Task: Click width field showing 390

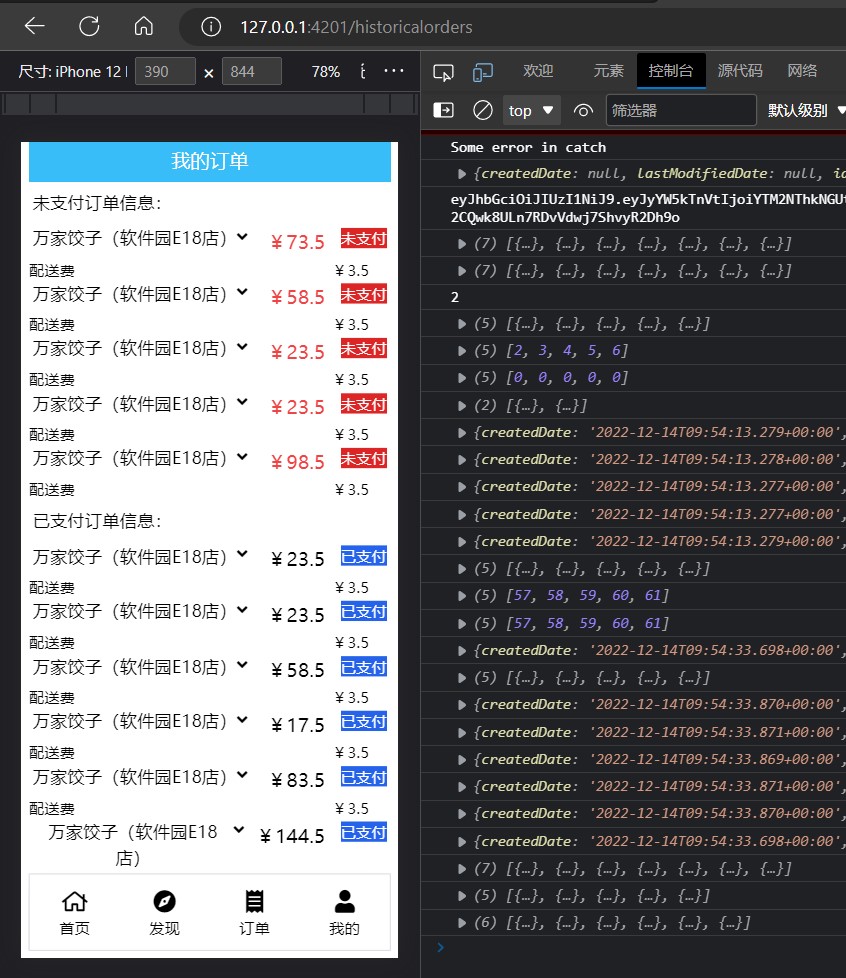Action: point(165,71)
